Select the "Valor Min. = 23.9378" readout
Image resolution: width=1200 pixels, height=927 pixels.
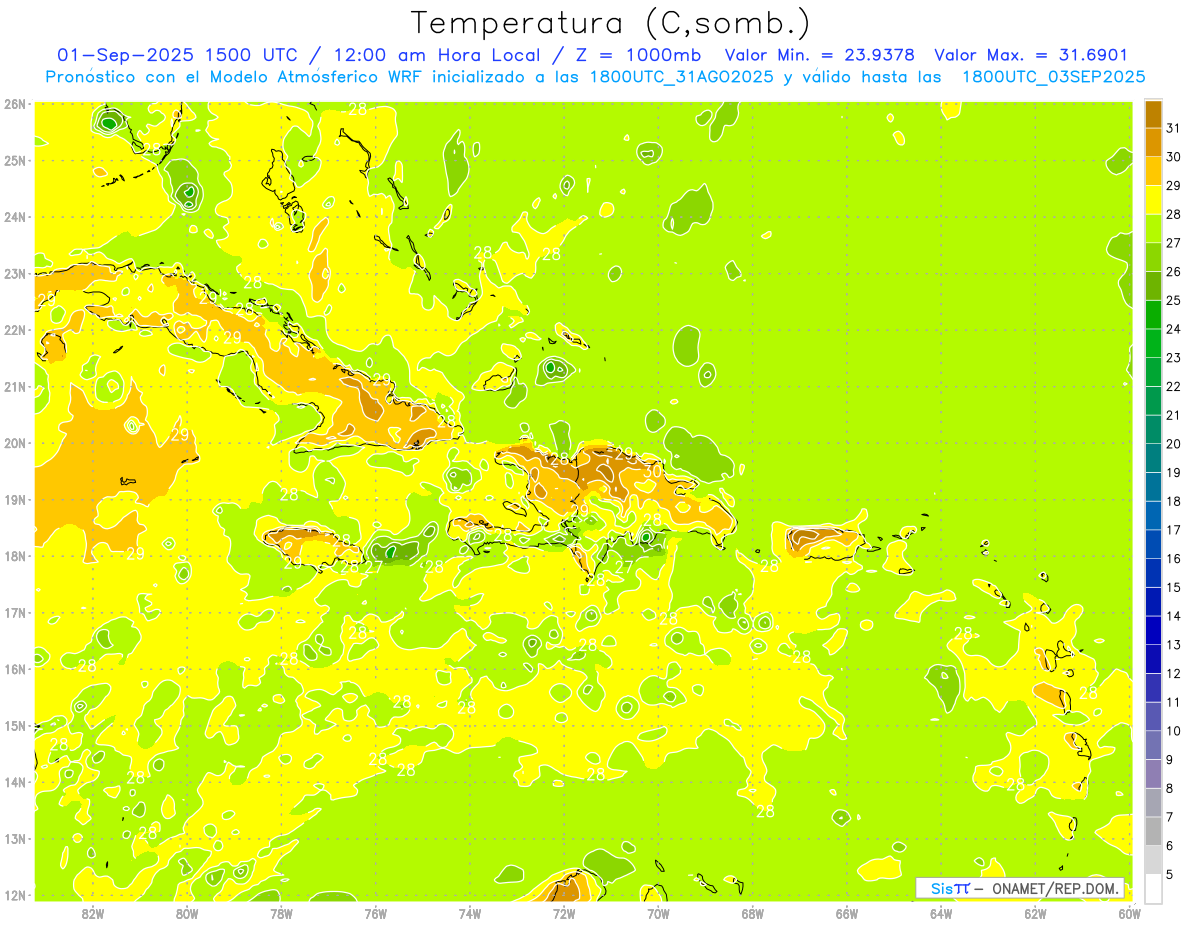pos(822,55)
